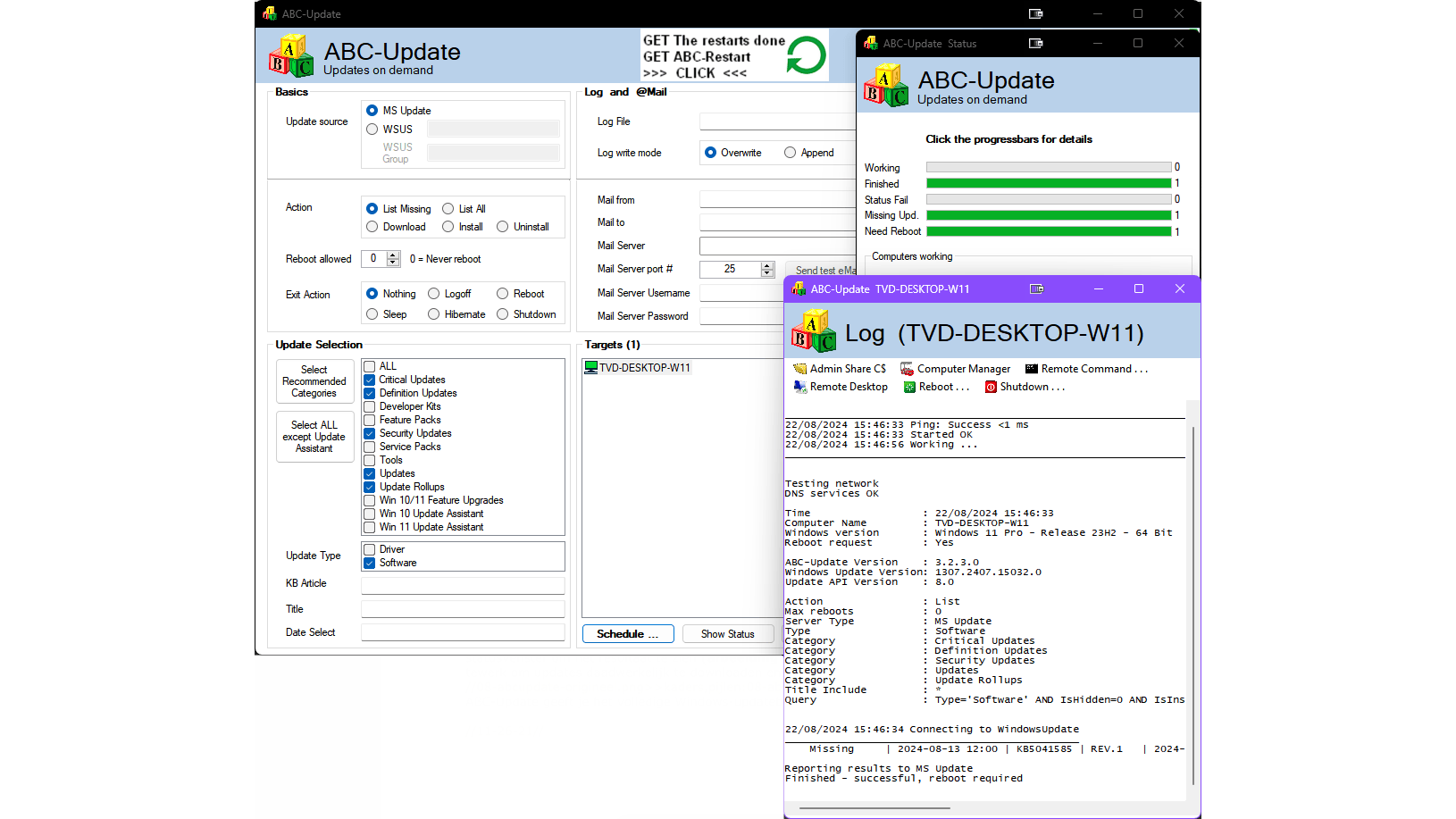Click the app icon in Log window title bar

pyautogui.click(x=799, y=288)
